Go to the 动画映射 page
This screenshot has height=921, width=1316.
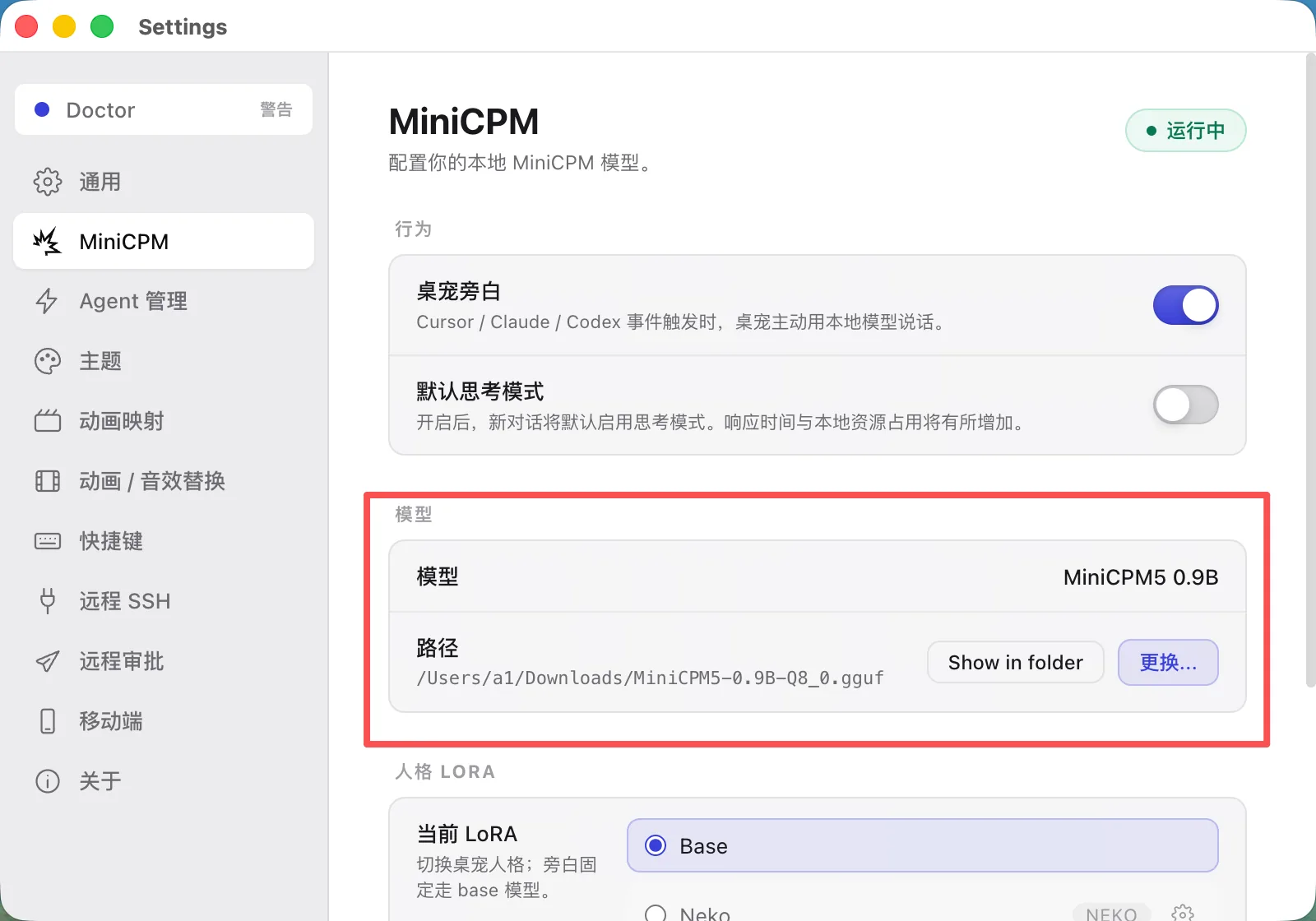click(x=164, y=421)
